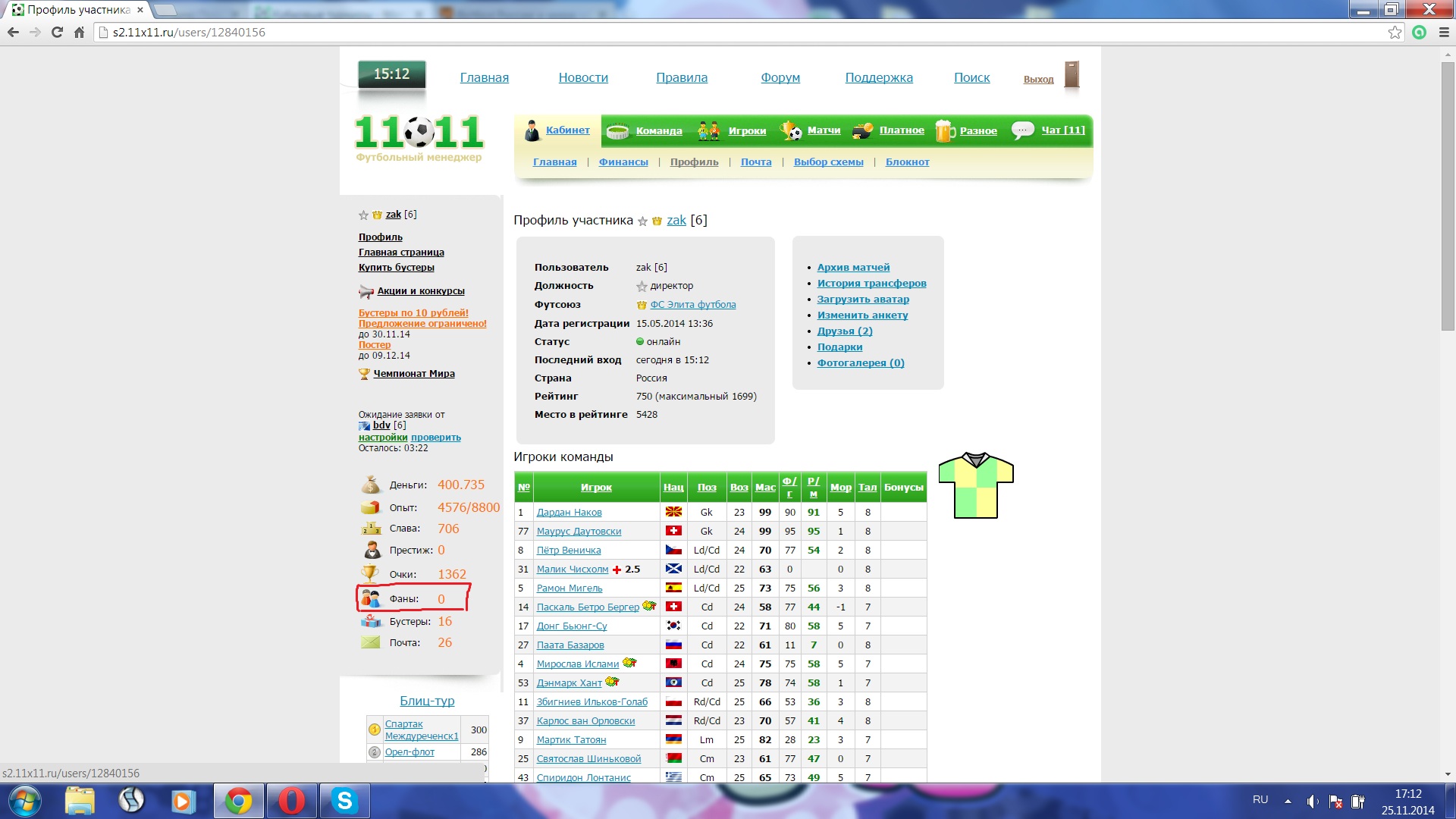Open the Блиц-тур link

427,701
